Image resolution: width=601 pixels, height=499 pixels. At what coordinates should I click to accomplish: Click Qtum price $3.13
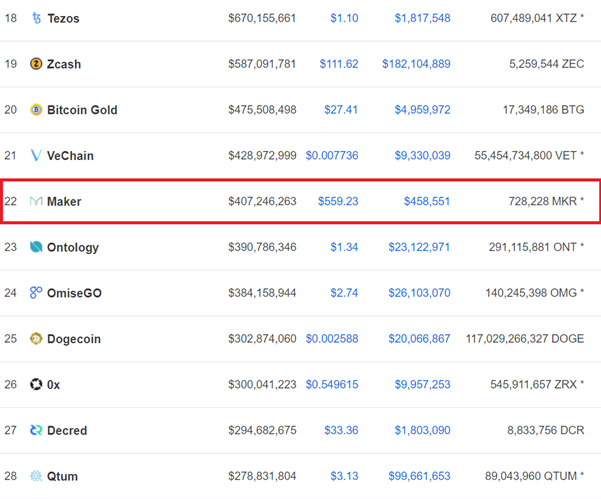344,476
